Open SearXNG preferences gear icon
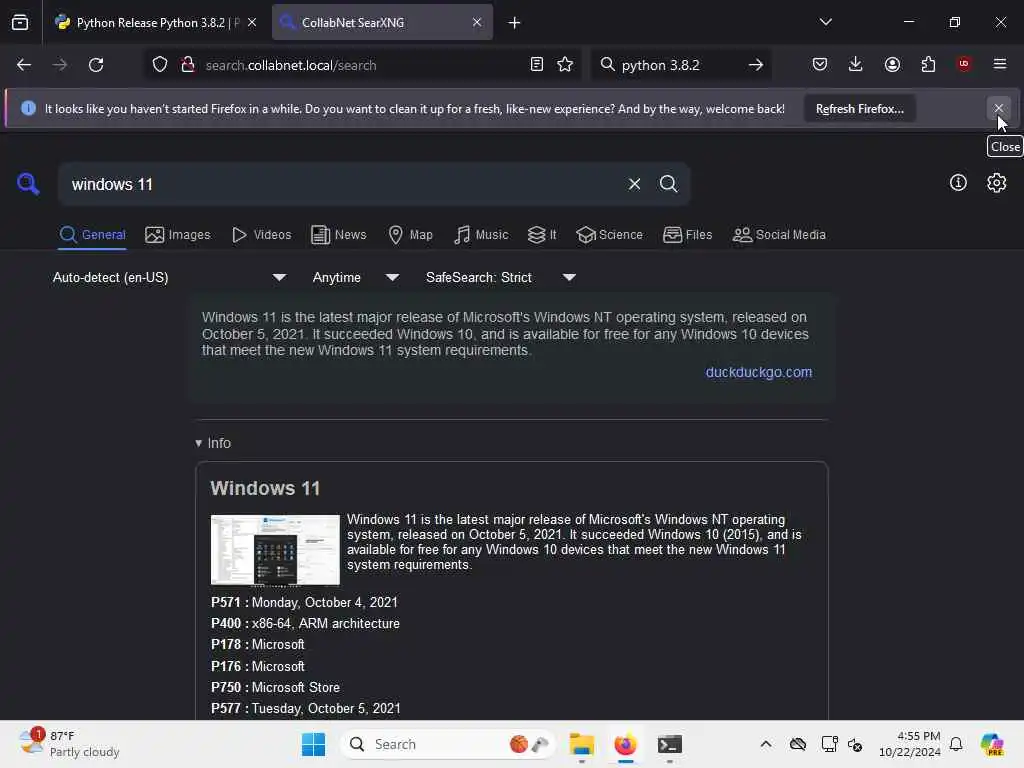The image size is (1024, 768). coord(997,183)
